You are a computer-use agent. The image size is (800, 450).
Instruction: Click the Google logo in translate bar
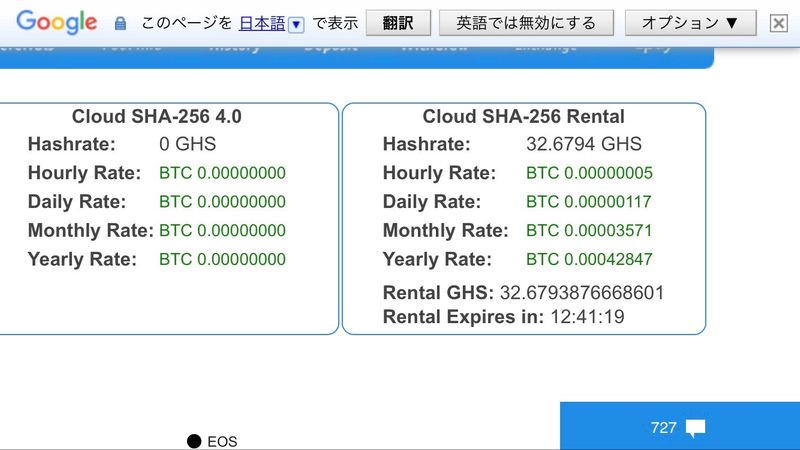[57, 22]
